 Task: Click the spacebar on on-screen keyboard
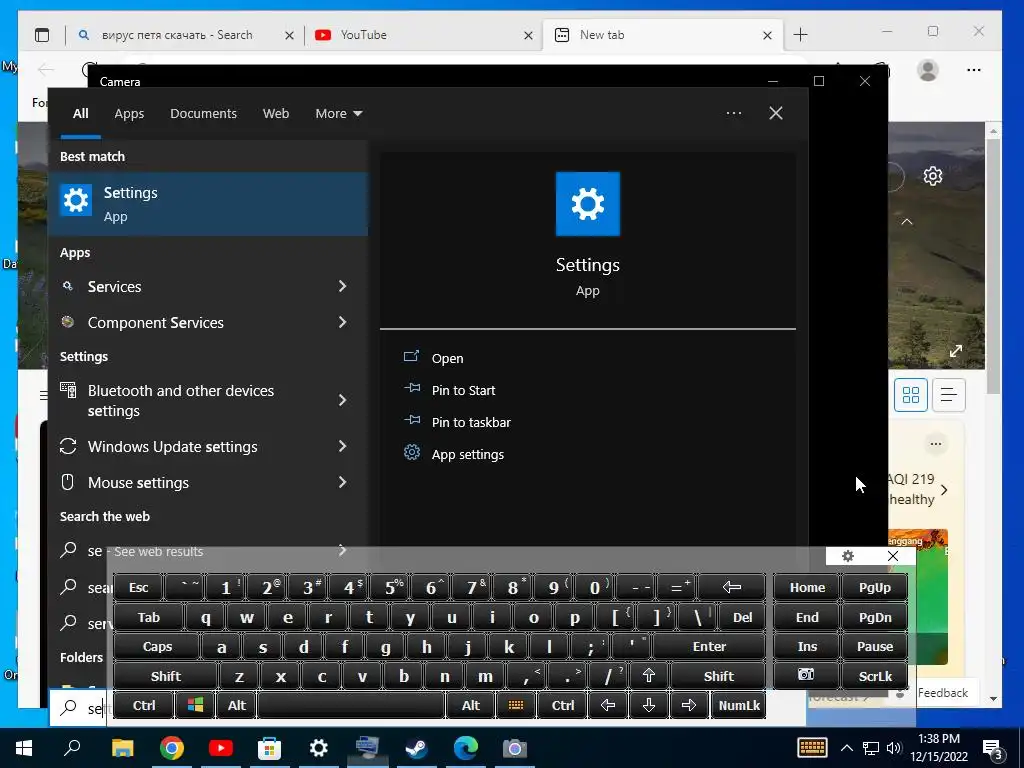point(351,705)
